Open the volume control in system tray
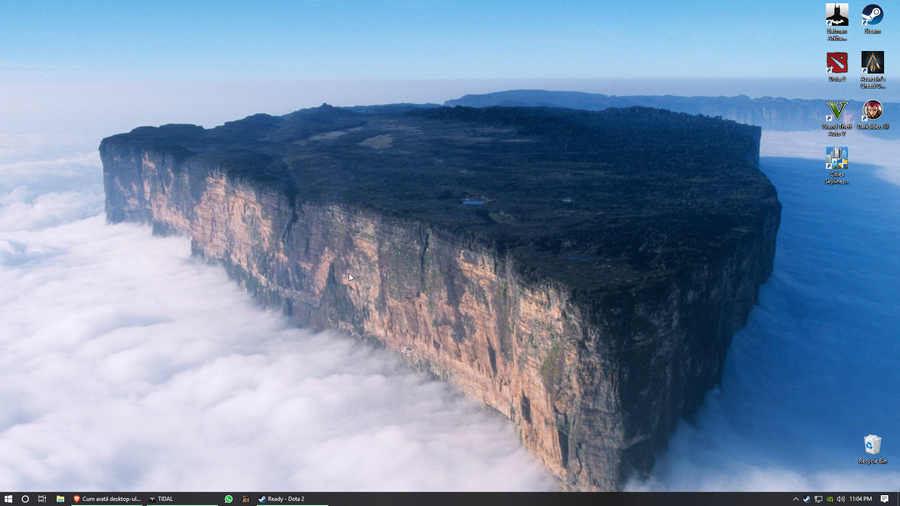900x506 pixels. [840, 498]
